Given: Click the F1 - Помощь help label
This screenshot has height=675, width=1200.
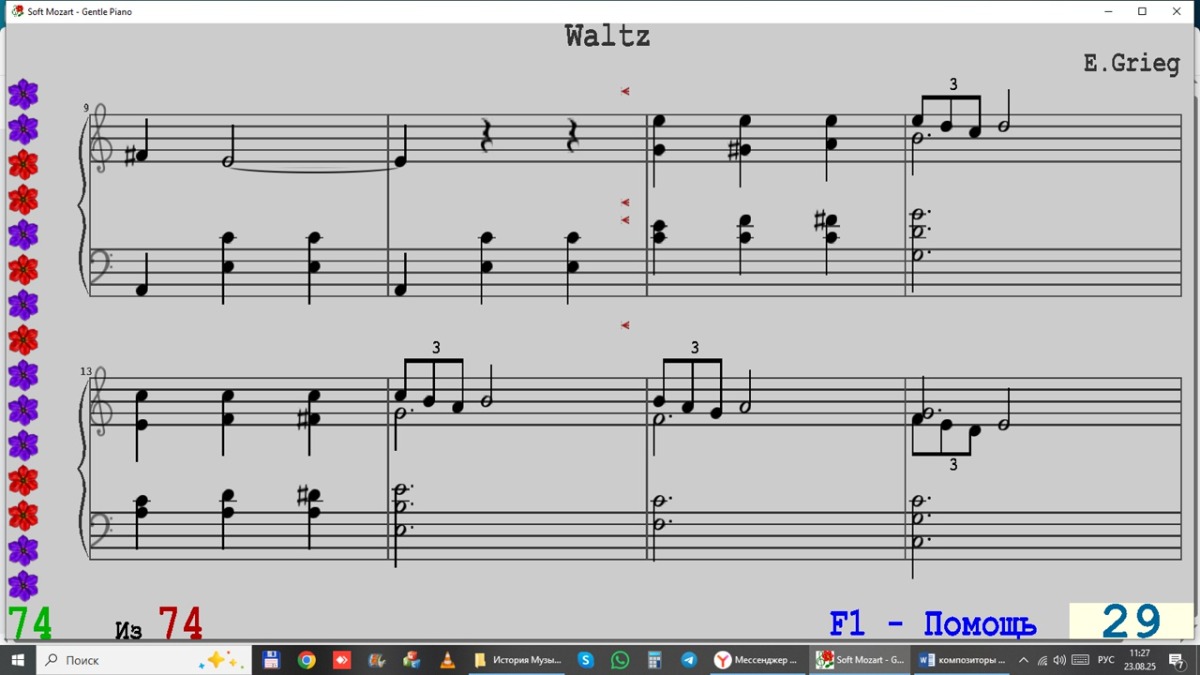Looking at the screenshot, I should pyautogui.click(x=933, y=624).
